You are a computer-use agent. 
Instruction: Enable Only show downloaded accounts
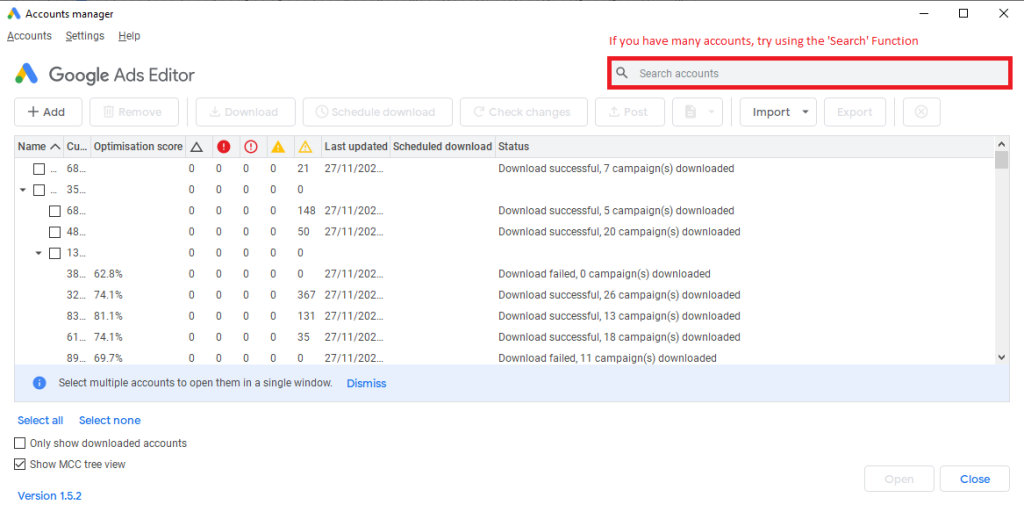(20, 443)
